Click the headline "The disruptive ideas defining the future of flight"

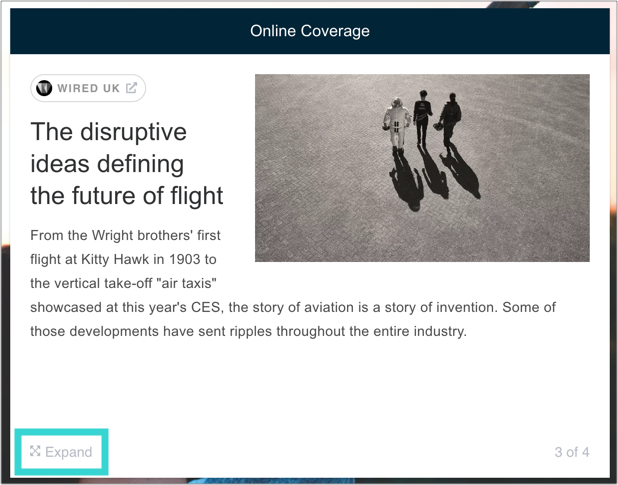(127, 164)
